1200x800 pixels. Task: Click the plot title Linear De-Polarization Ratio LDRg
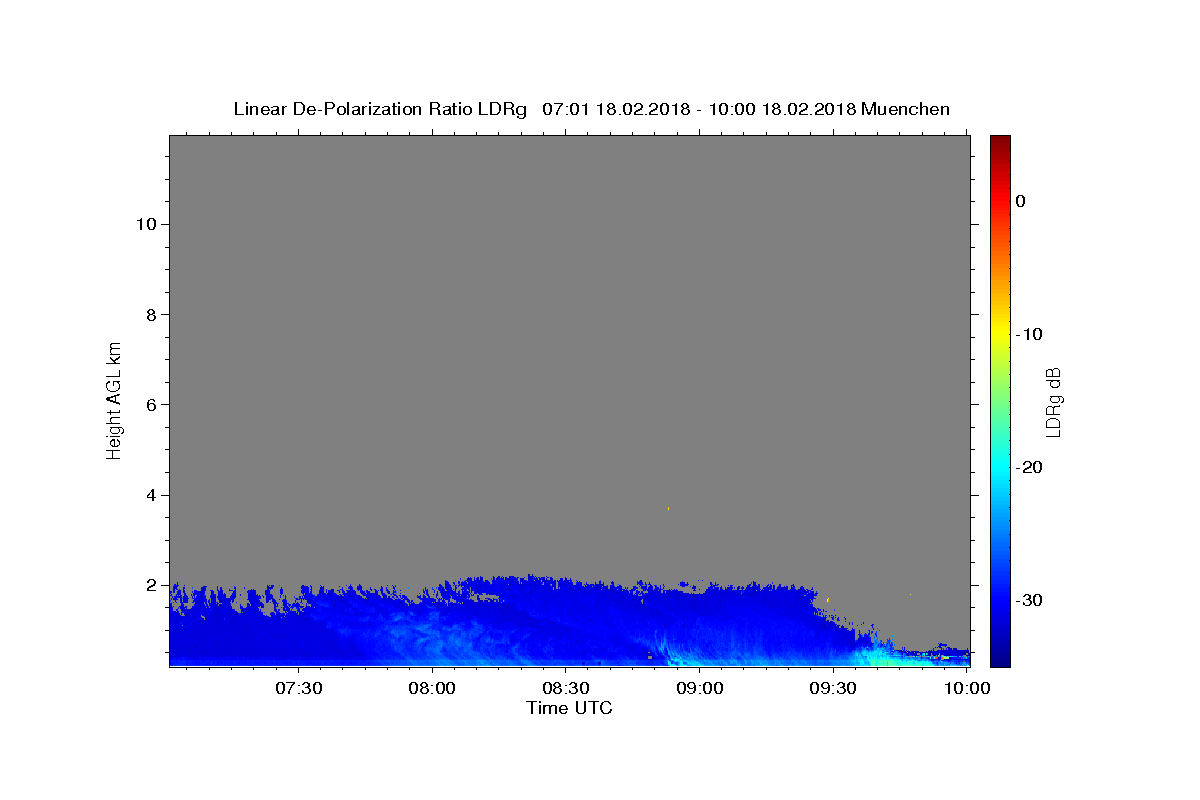tap(380, 109)
